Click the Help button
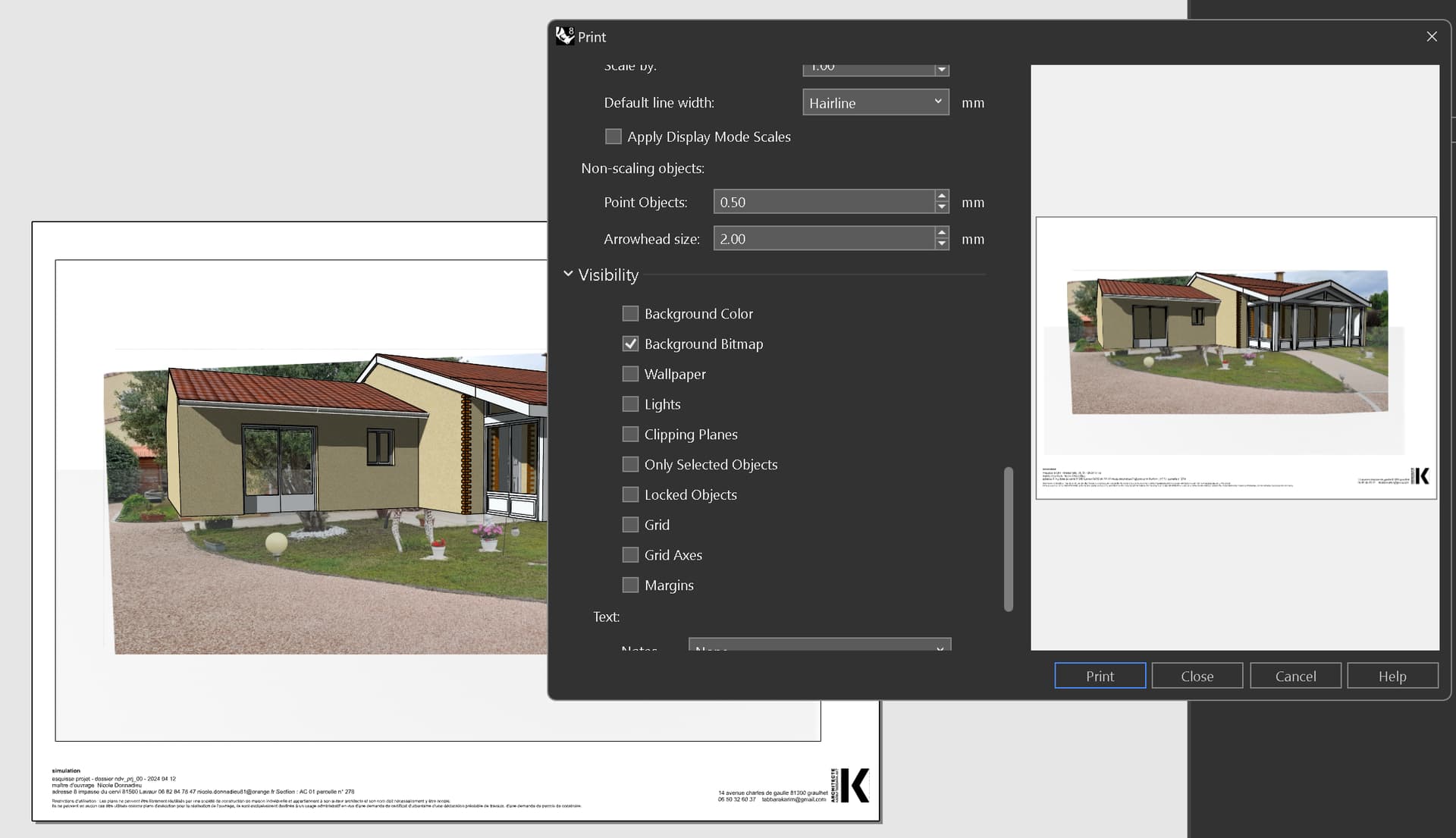This screenshot has height=838, width=1456. (1392, 675)
